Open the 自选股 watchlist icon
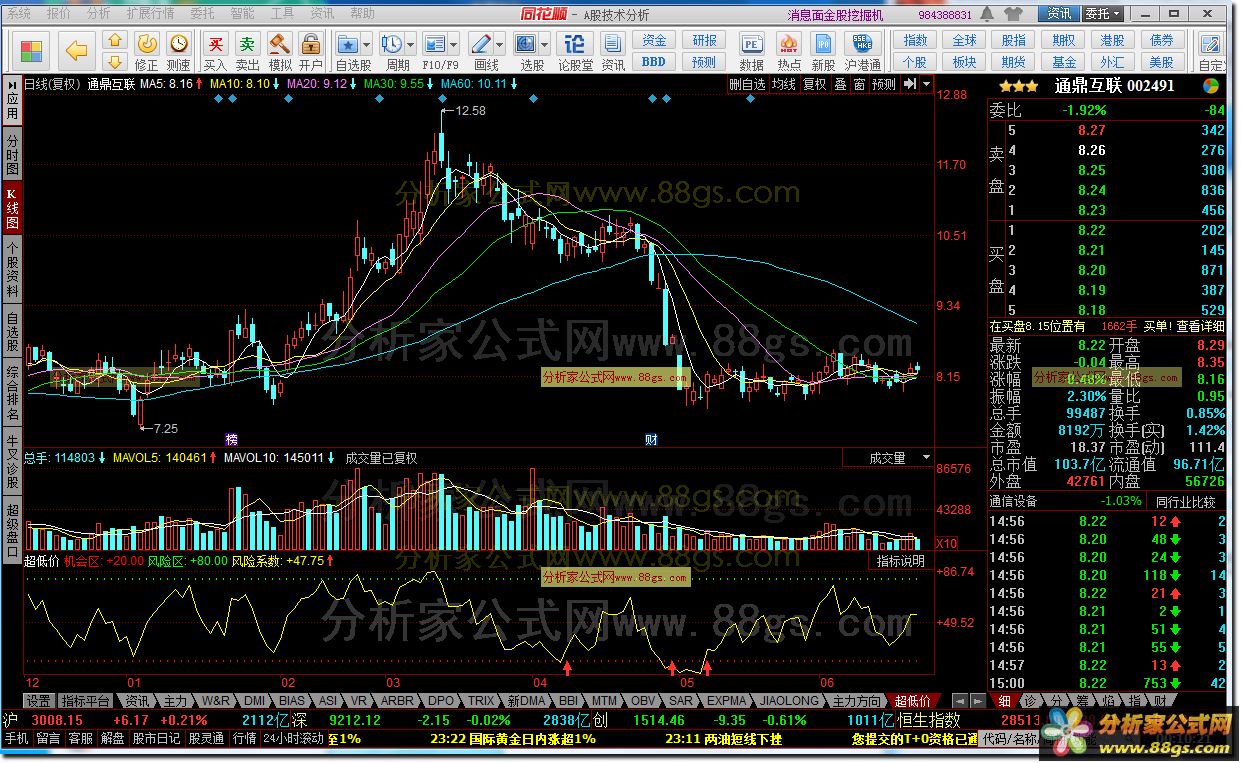 tap(348, 45)
